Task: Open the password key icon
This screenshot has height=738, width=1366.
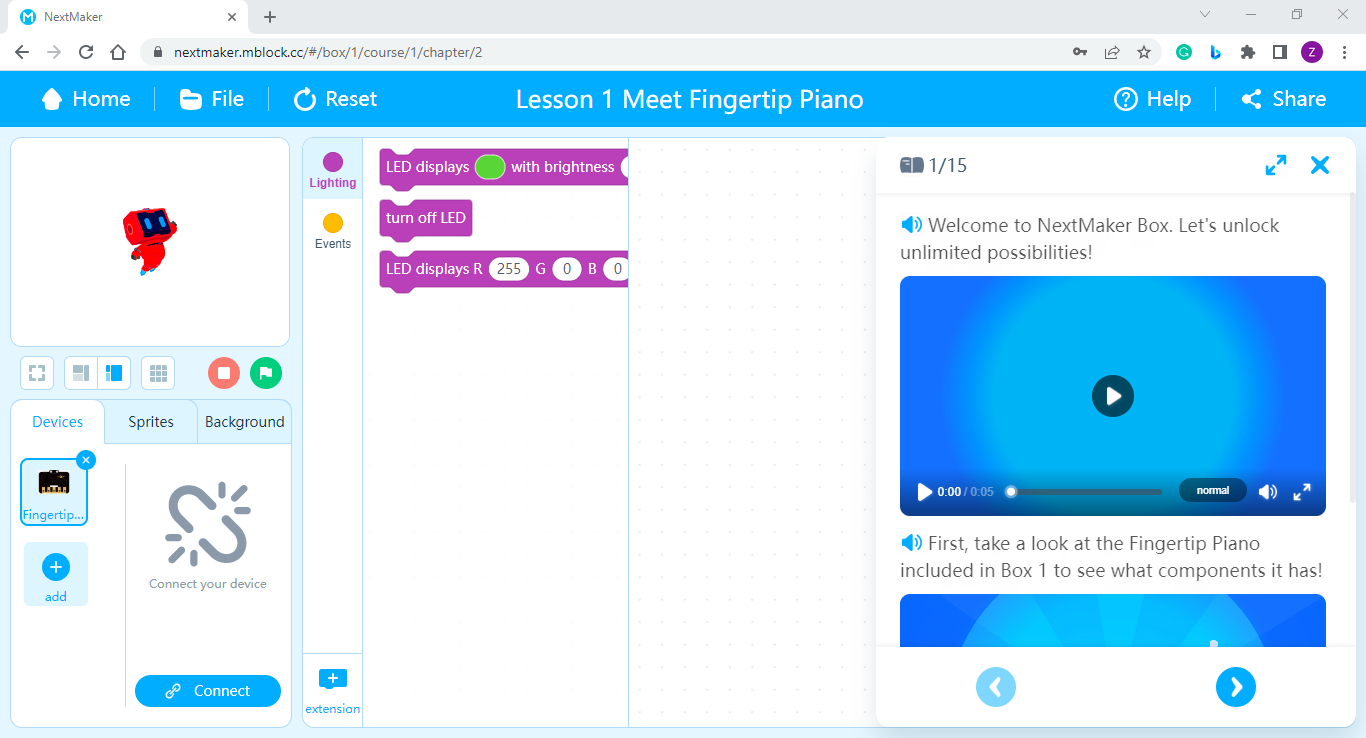Action: pos(1080,52)
